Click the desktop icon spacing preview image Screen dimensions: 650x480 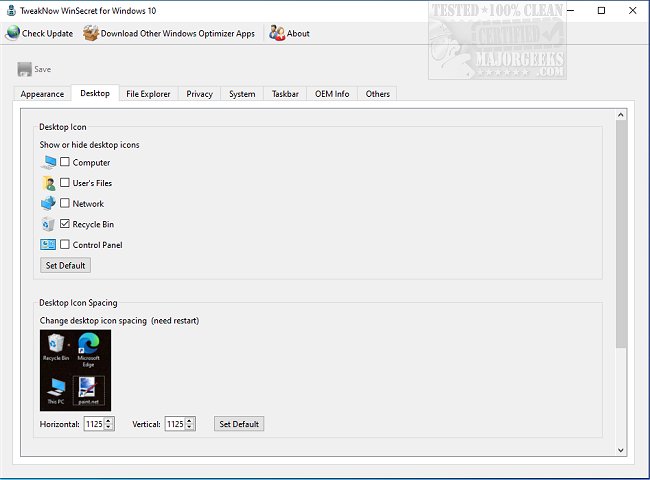(x=75, y=370)
